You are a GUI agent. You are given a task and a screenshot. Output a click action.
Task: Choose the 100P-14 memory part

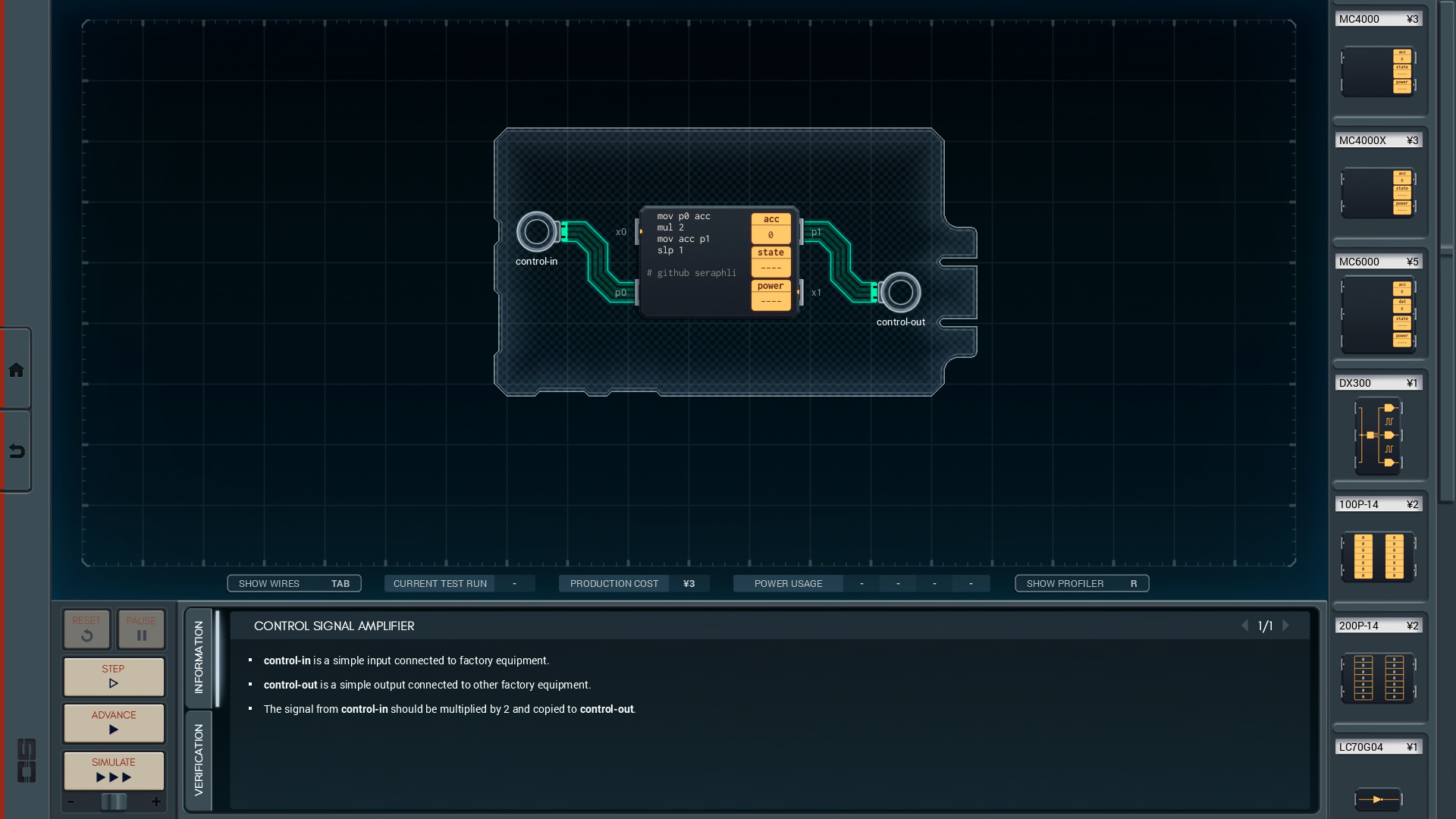point(1378,557)
